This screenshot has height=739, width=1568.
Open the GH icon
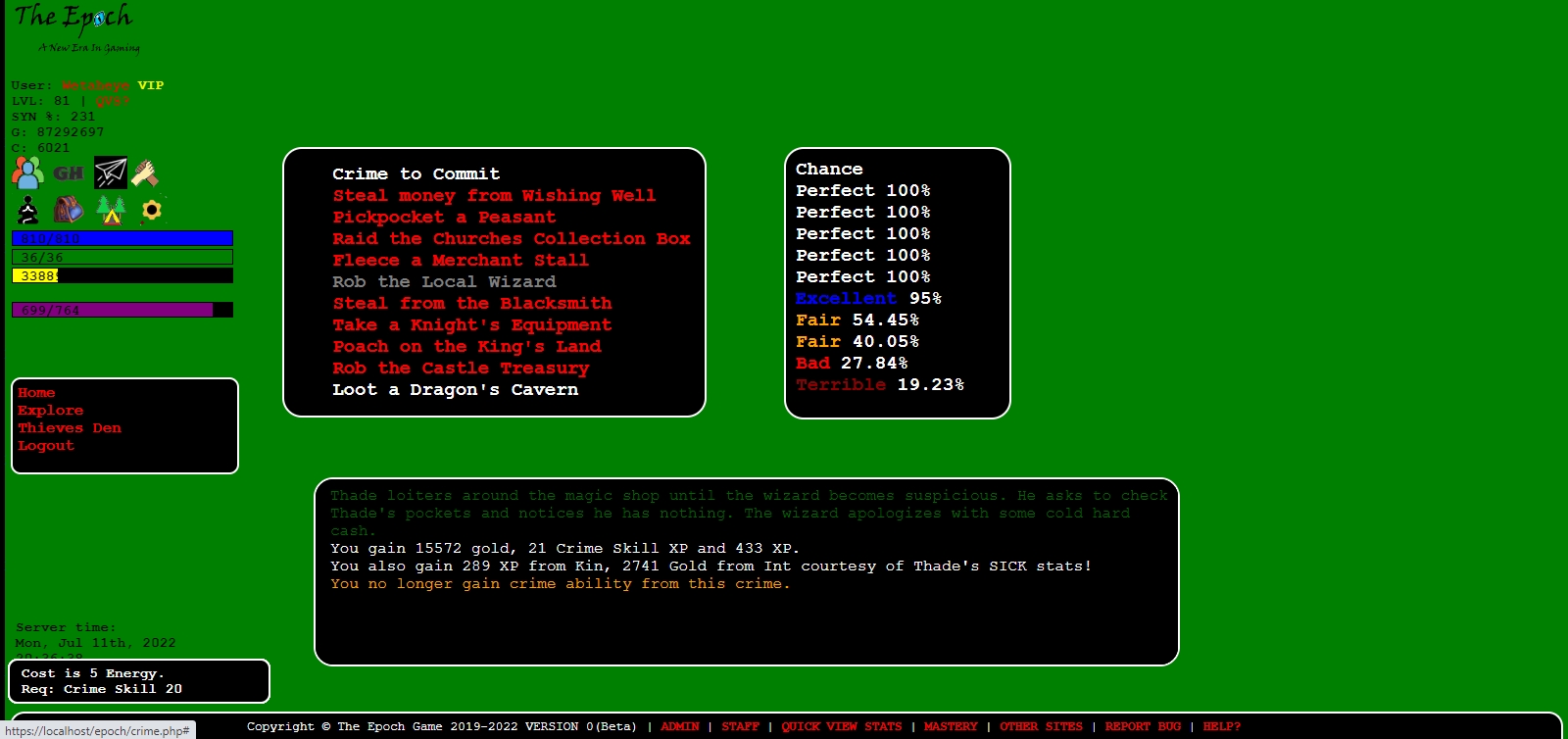click(68, 173)
